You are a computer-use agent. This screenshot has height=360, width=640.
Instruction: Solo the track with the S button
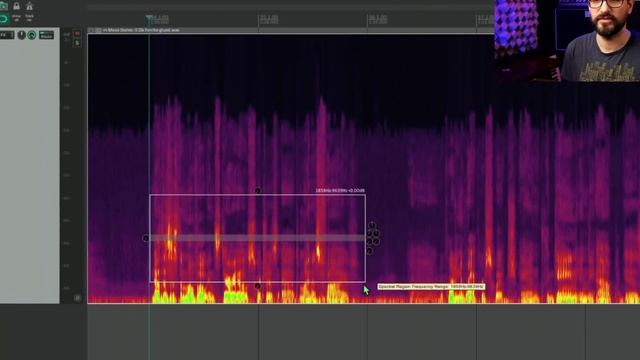[x=77, y=43]
